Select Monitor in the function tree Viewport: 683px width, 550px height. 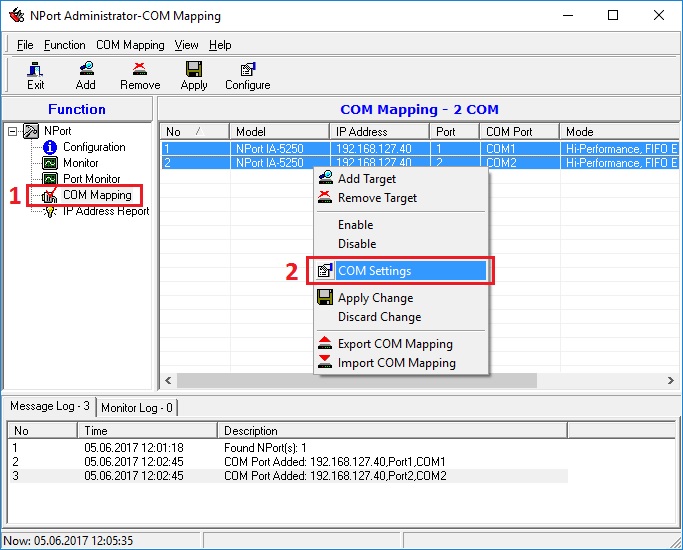(80, 163)
